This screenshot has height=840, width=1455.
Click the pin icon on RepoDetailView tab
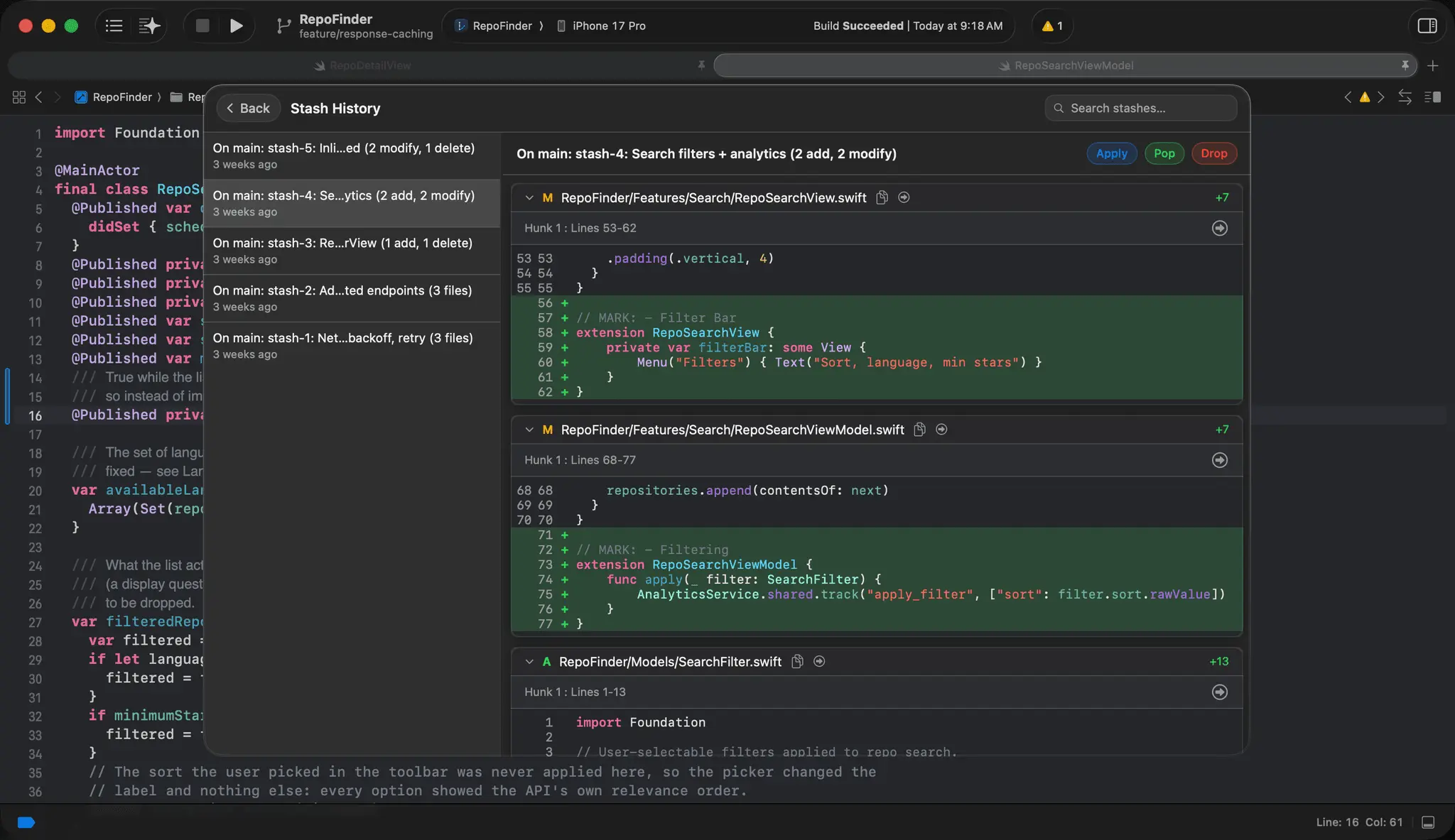click(701, 65)
